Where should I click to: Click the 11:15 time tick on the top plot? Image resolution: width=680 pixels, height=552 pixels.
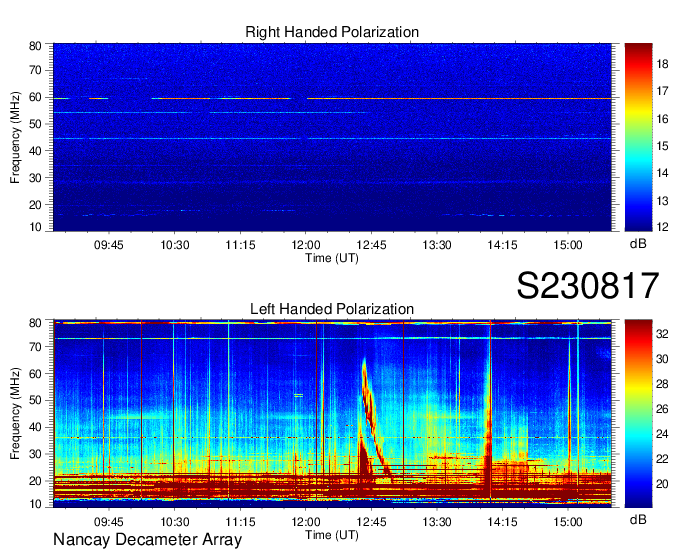click(x=240, y=245)
